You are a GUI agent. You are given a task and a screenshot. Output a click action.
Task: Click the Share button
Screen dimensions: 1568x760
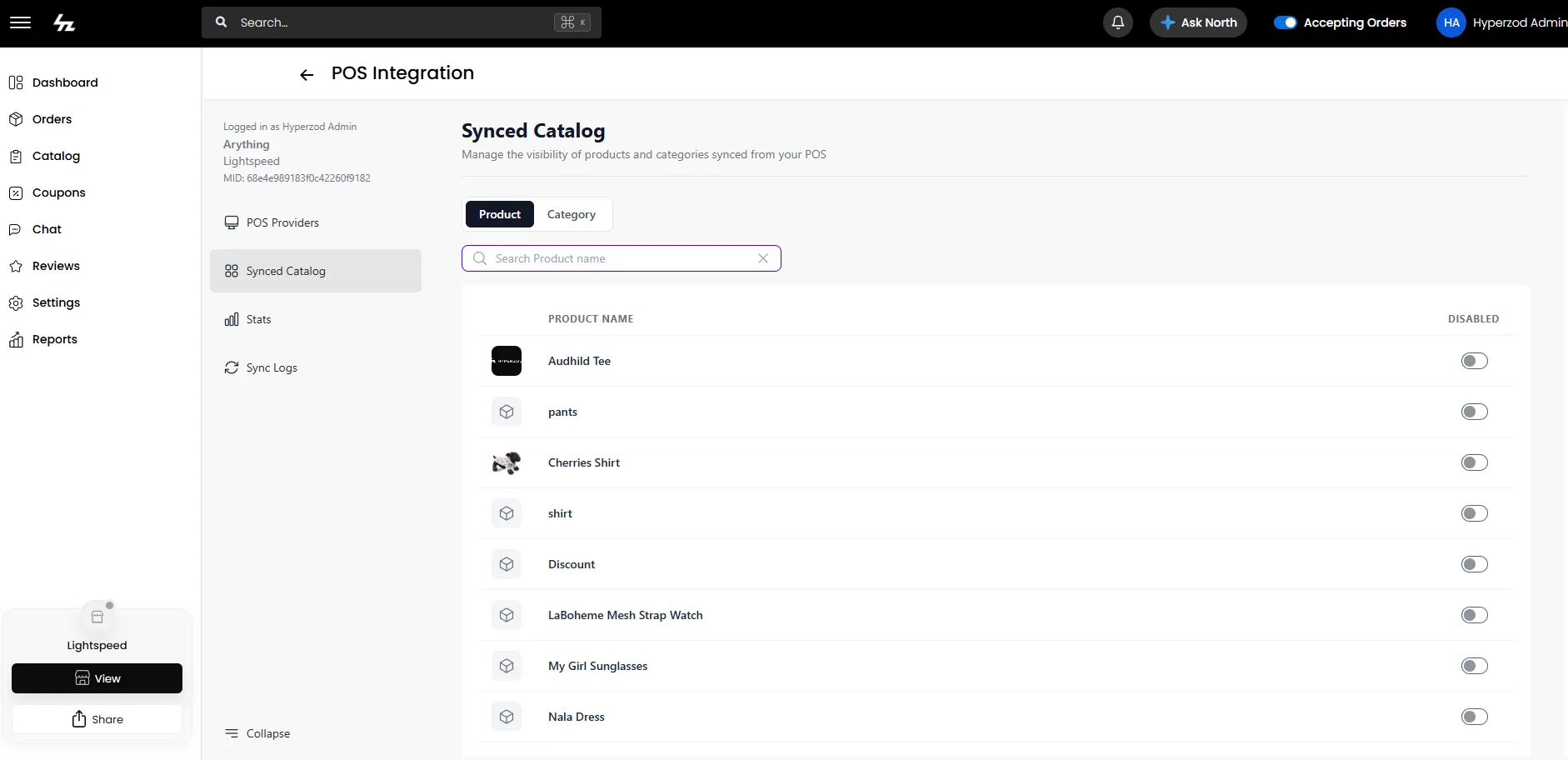point(97,719)
